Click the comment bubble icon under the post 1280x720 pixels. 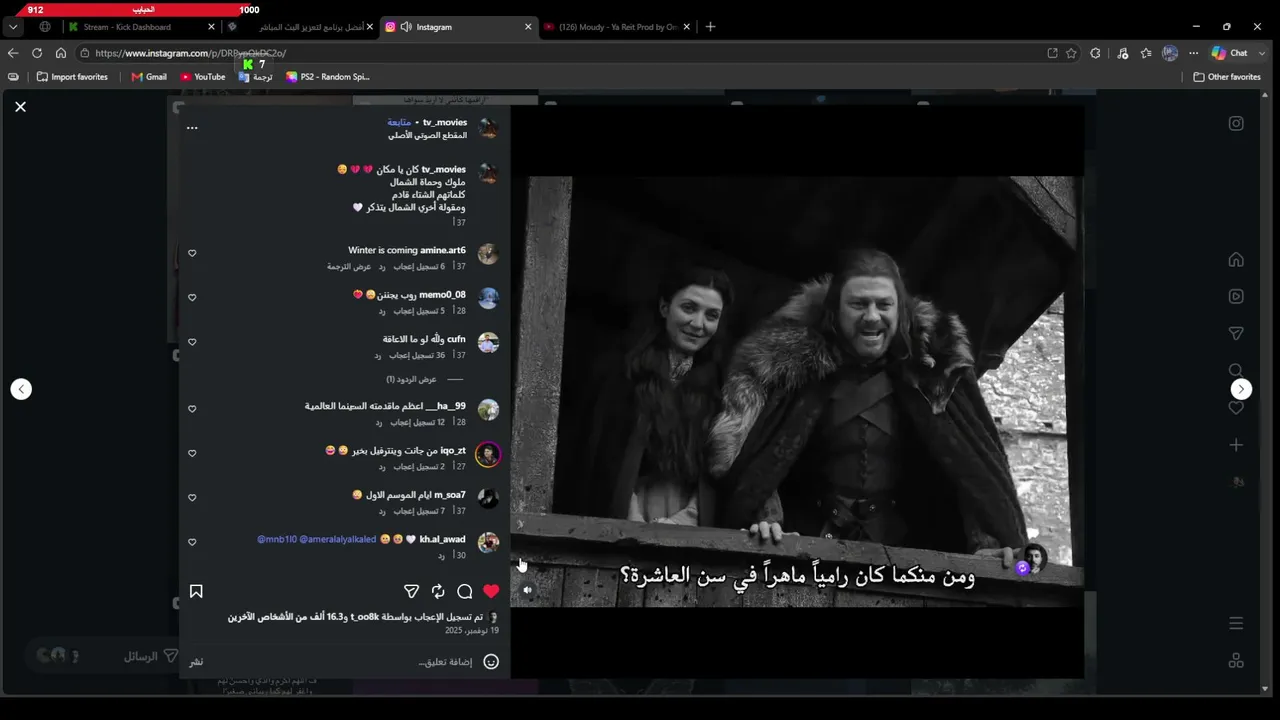[464, 591]
